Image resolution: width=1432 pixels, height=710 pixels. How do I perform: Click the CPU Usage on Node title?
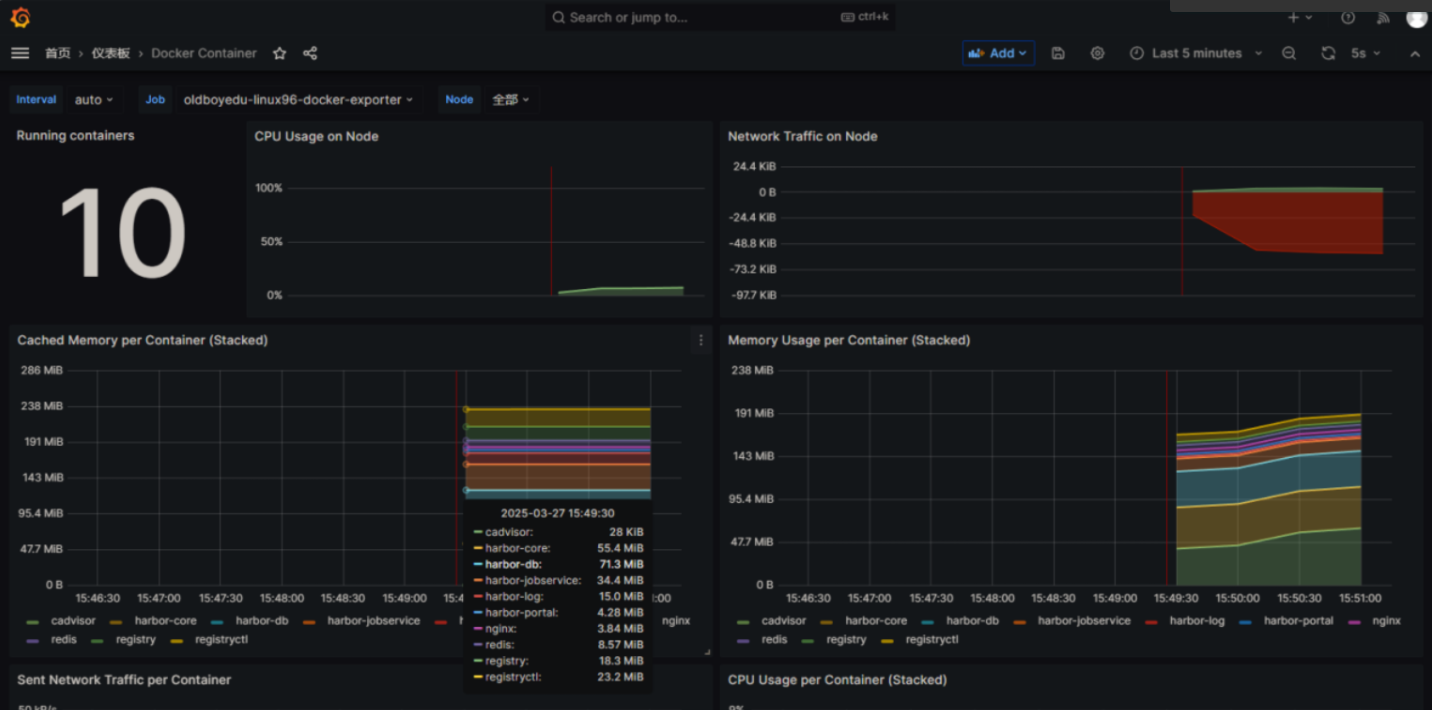click(316, 136)
